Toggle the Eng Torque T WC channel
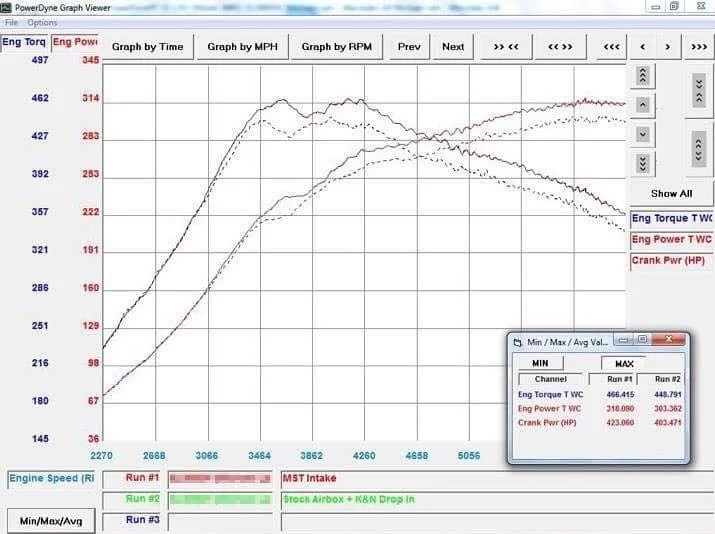The image size is (715, 534). (x=671, y=218)
